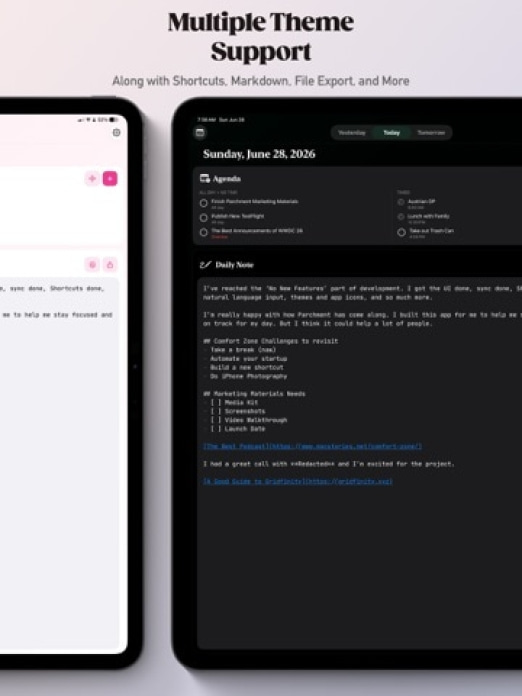
Task: Click the red Overdue label
Action: pos(219,237)
